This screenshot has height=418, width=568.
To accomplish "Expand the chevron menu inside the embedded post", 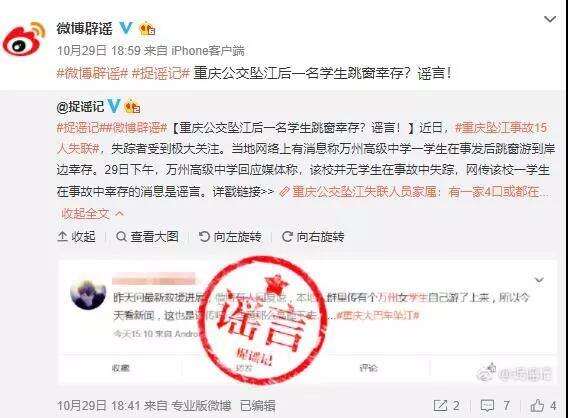I will pos(539,280).
